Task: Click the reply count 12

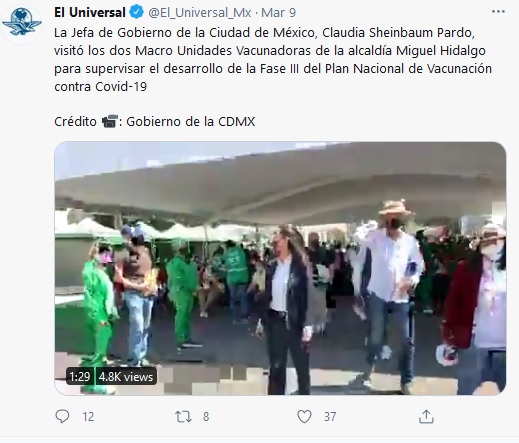Action: [x=88, y=417]
